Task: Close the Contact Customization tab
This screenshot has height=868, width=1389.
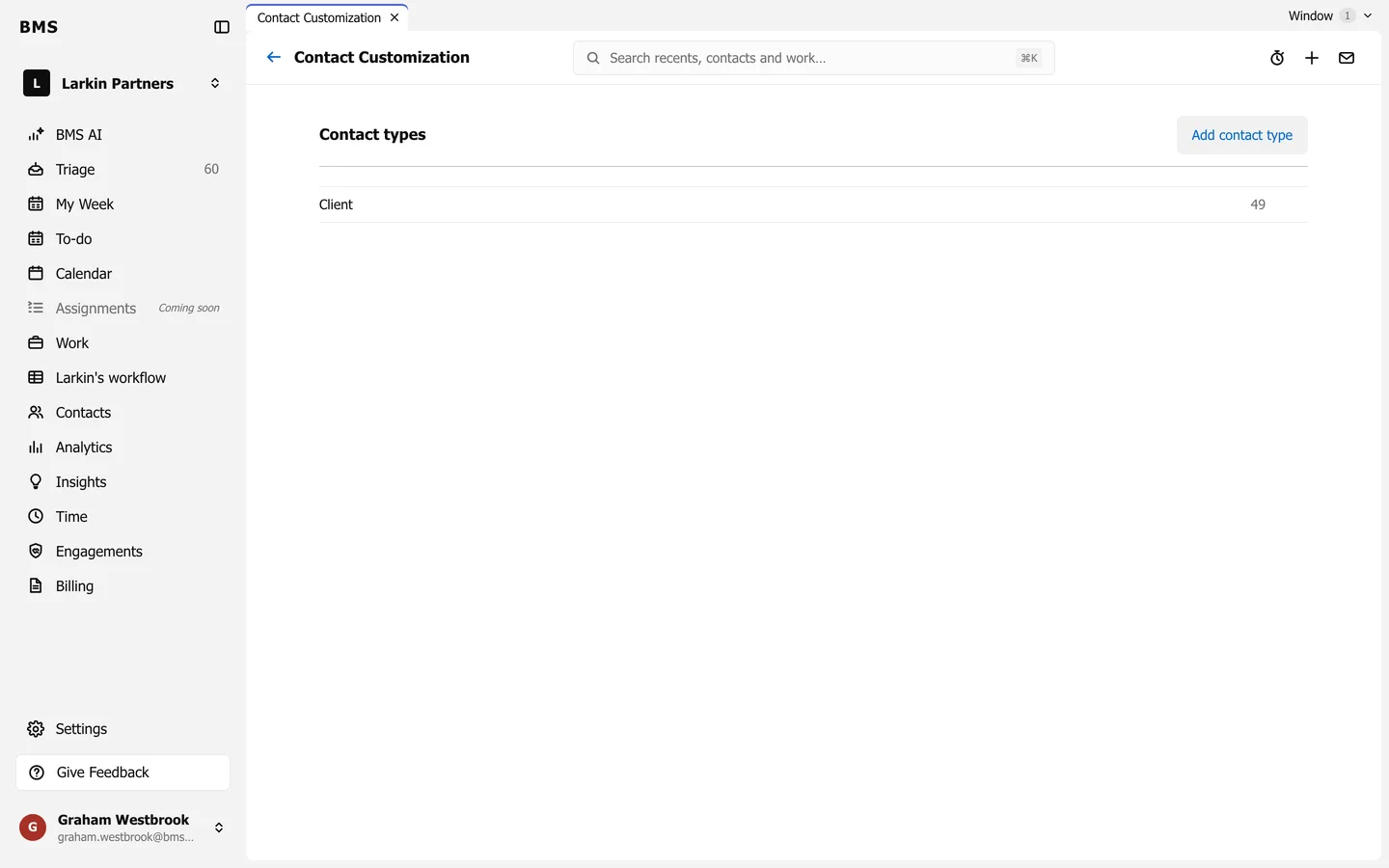Action: (x=395, y=17)
